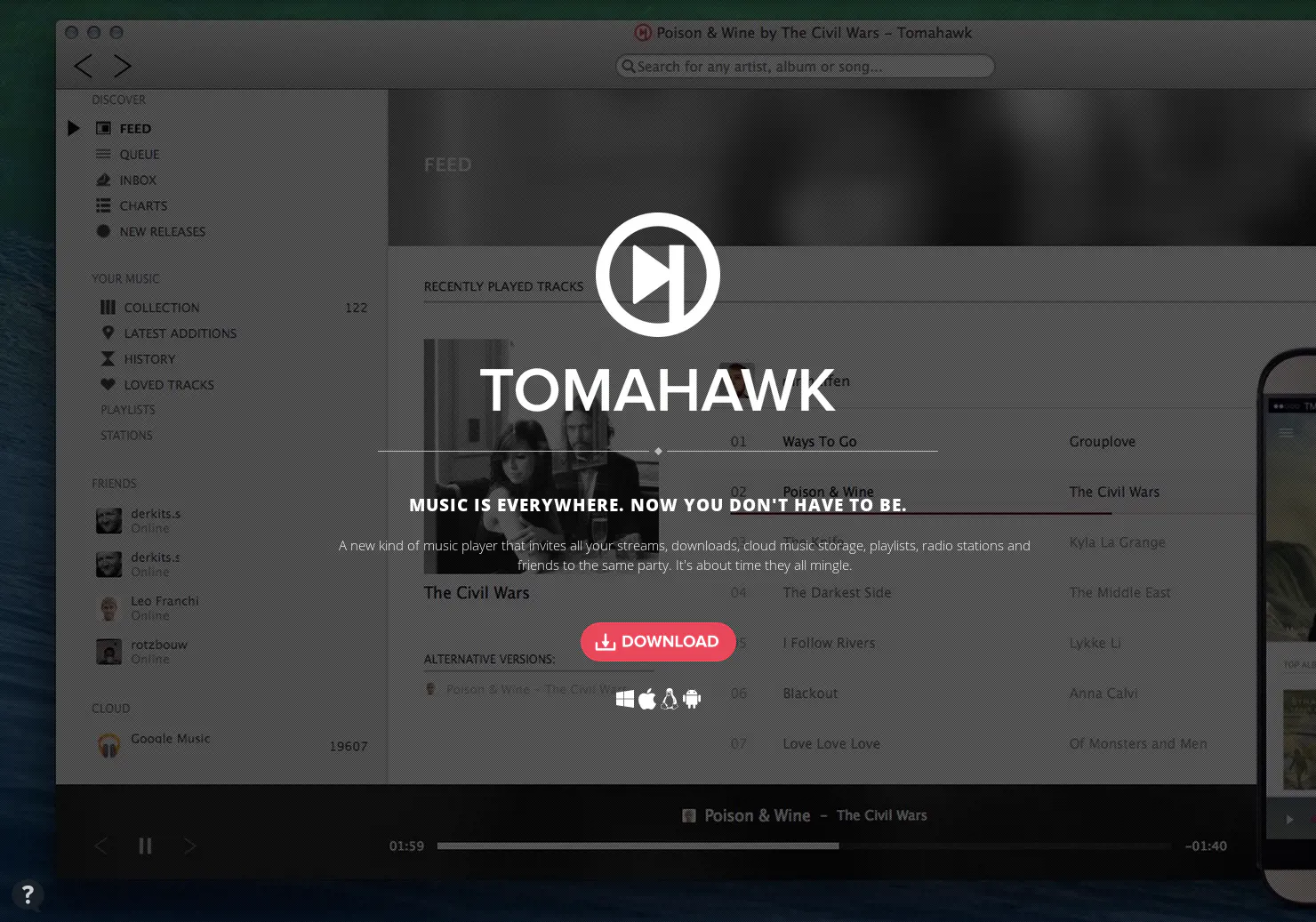Click the Inbox icon
This screenshot has width=1316, height=922.
pyautogui.click(x=104, y=180)
